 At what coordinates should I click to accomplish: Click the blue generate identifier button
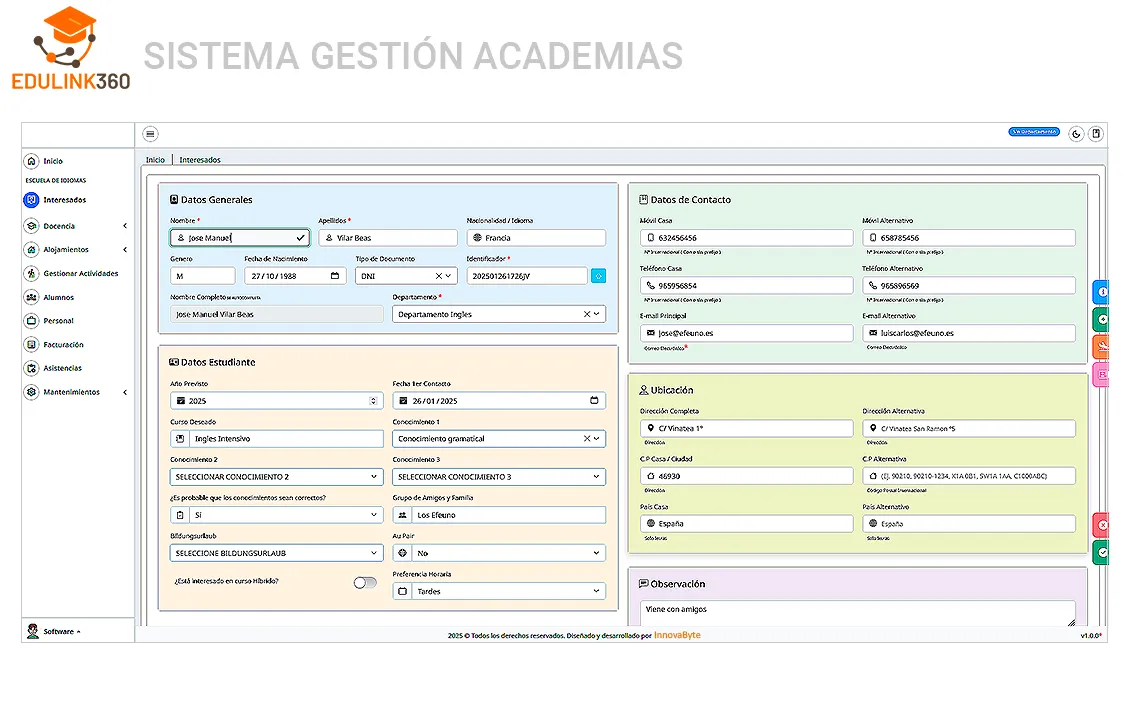pyautogui.click(x=598, y=276)
